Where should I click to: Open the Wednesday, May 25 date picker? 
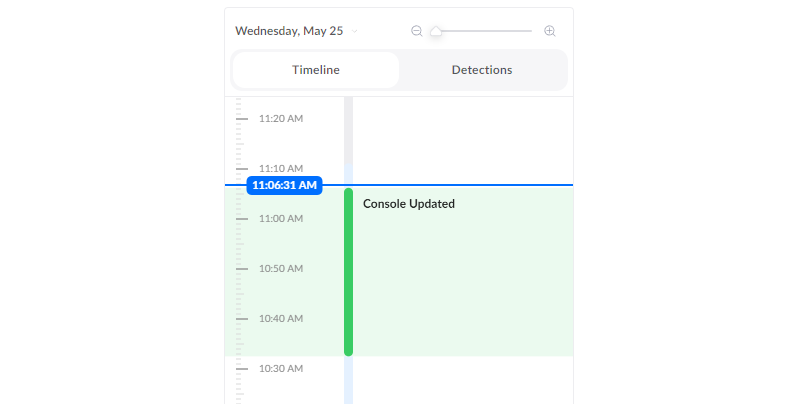point(289,31)
